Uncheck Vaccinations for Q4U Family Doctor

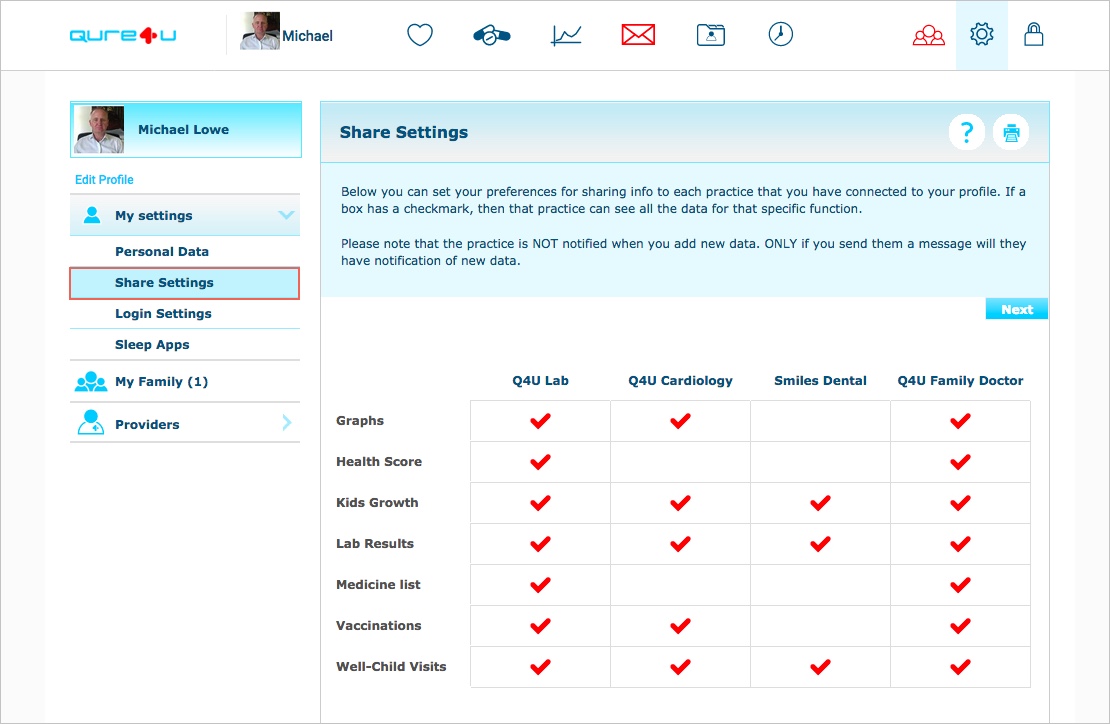961,626
